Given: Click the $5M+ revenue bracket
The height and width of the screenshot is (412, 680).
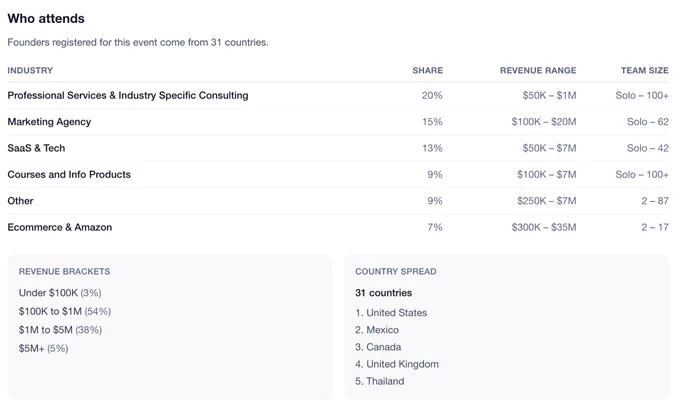Looking at the screenshot, I should (43, 348).
